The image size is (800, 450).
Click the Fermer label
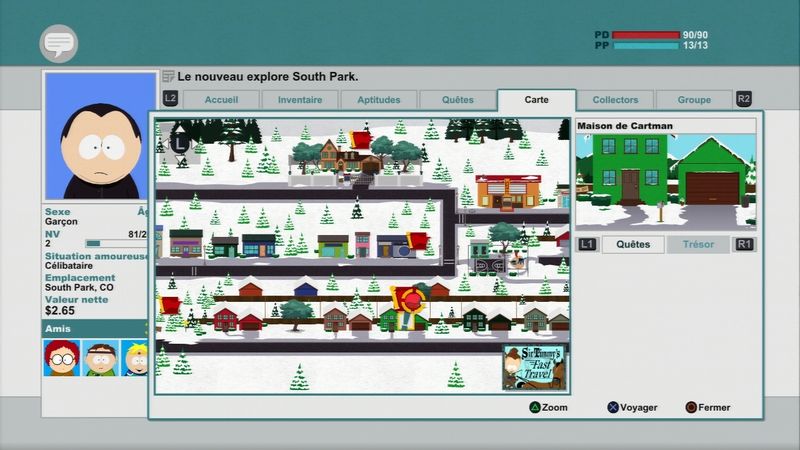714,408
